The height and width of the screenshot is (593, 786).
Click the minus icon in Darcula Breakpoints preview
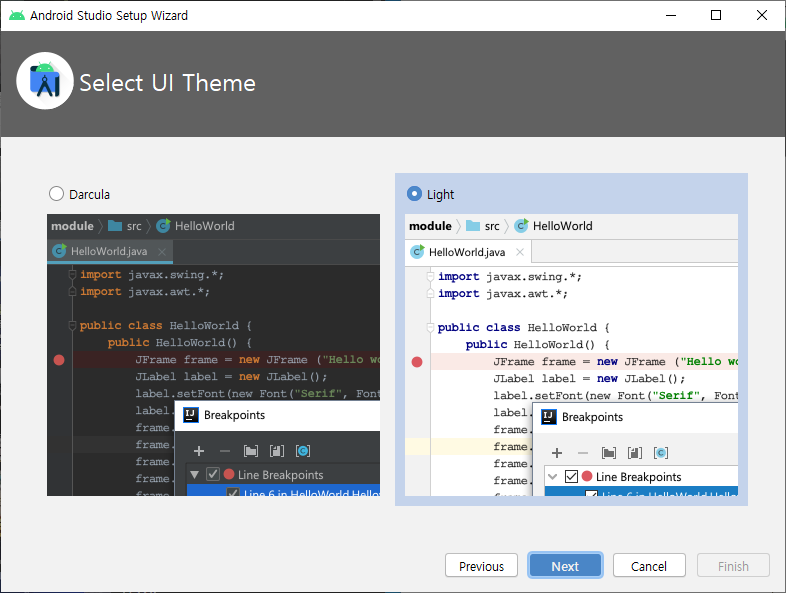click(225, 451)
